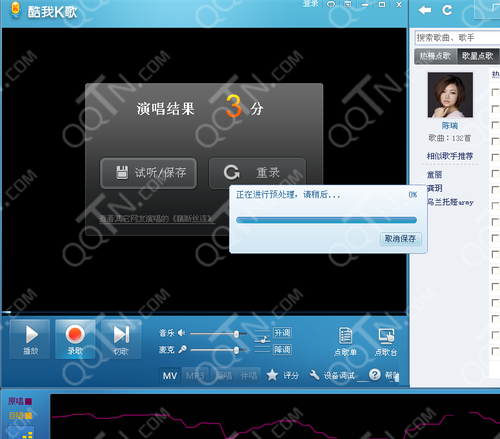
Task: Open similar singer 龚玥
Action: 434,188
